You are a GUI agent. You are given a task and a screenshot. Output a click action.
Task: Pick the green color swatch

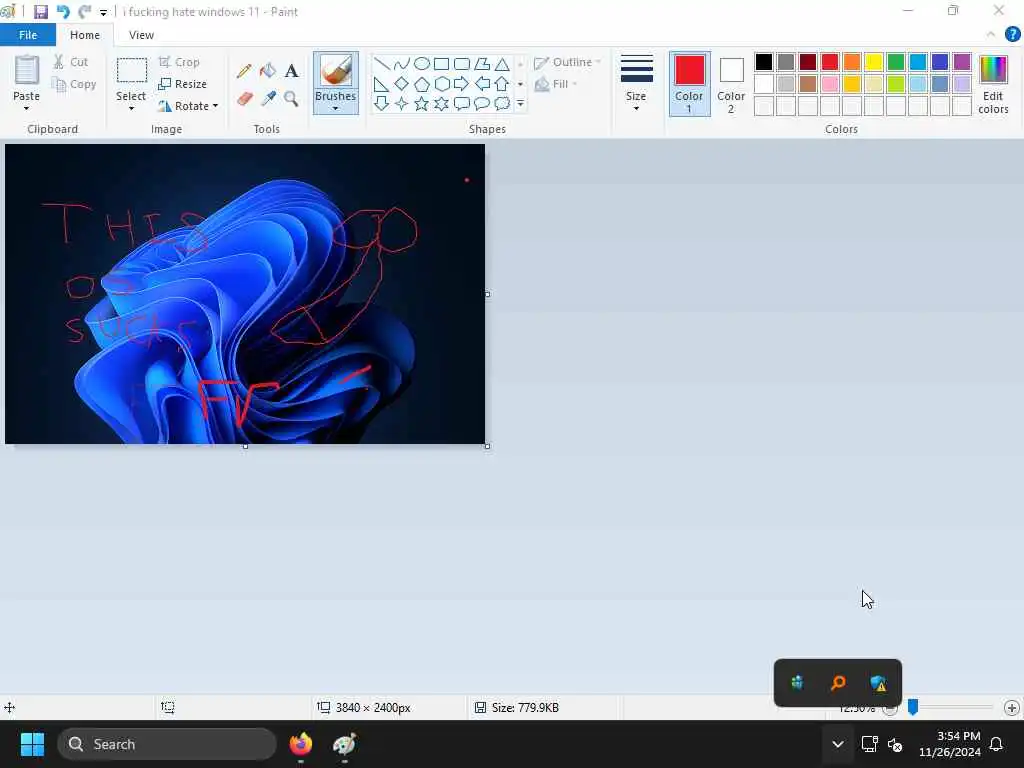tap(896, 62)
